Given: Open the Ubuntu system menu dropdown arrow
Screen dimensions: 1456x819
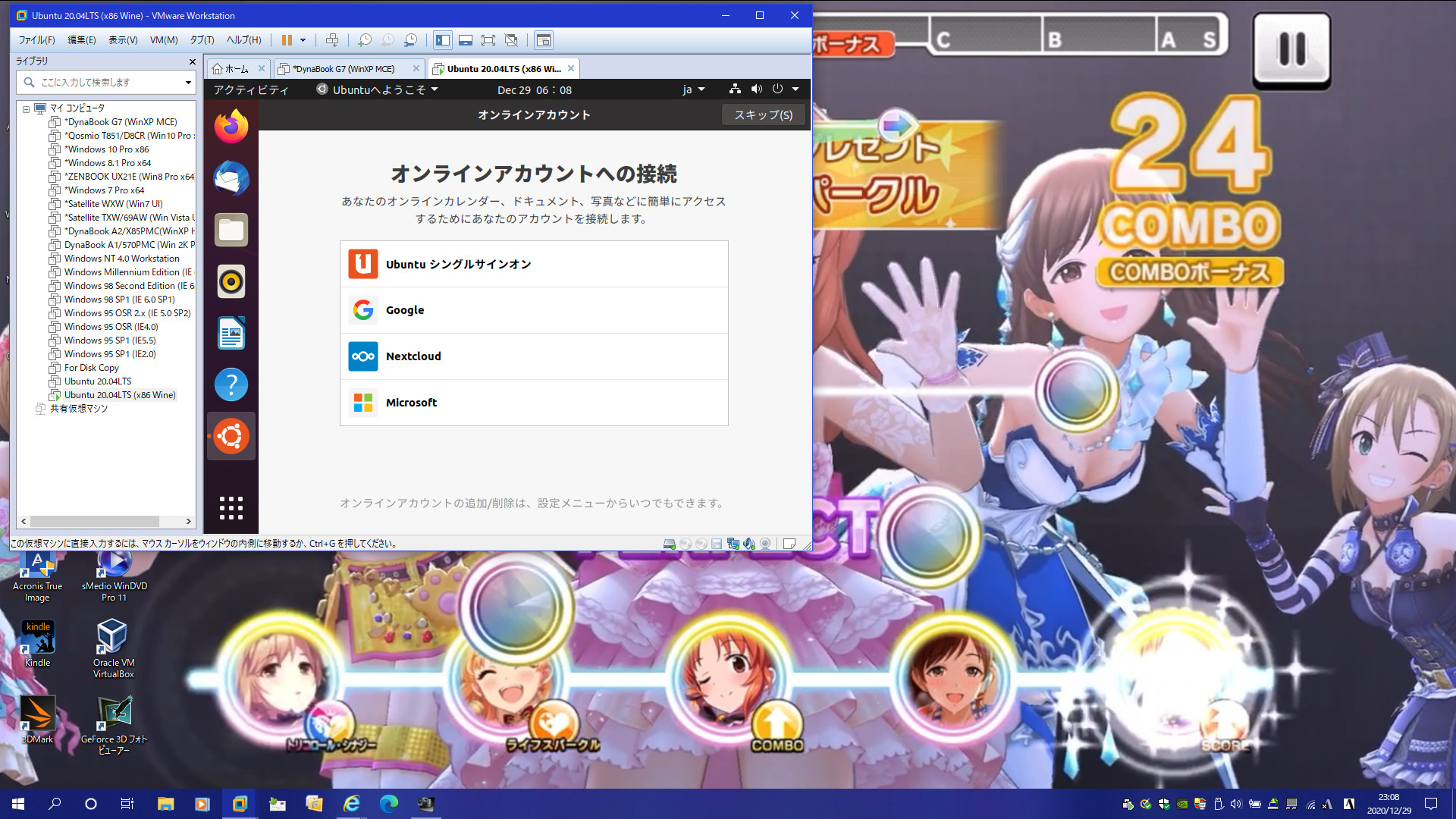Looking at the screenshot, I should (x=795, y=89).
